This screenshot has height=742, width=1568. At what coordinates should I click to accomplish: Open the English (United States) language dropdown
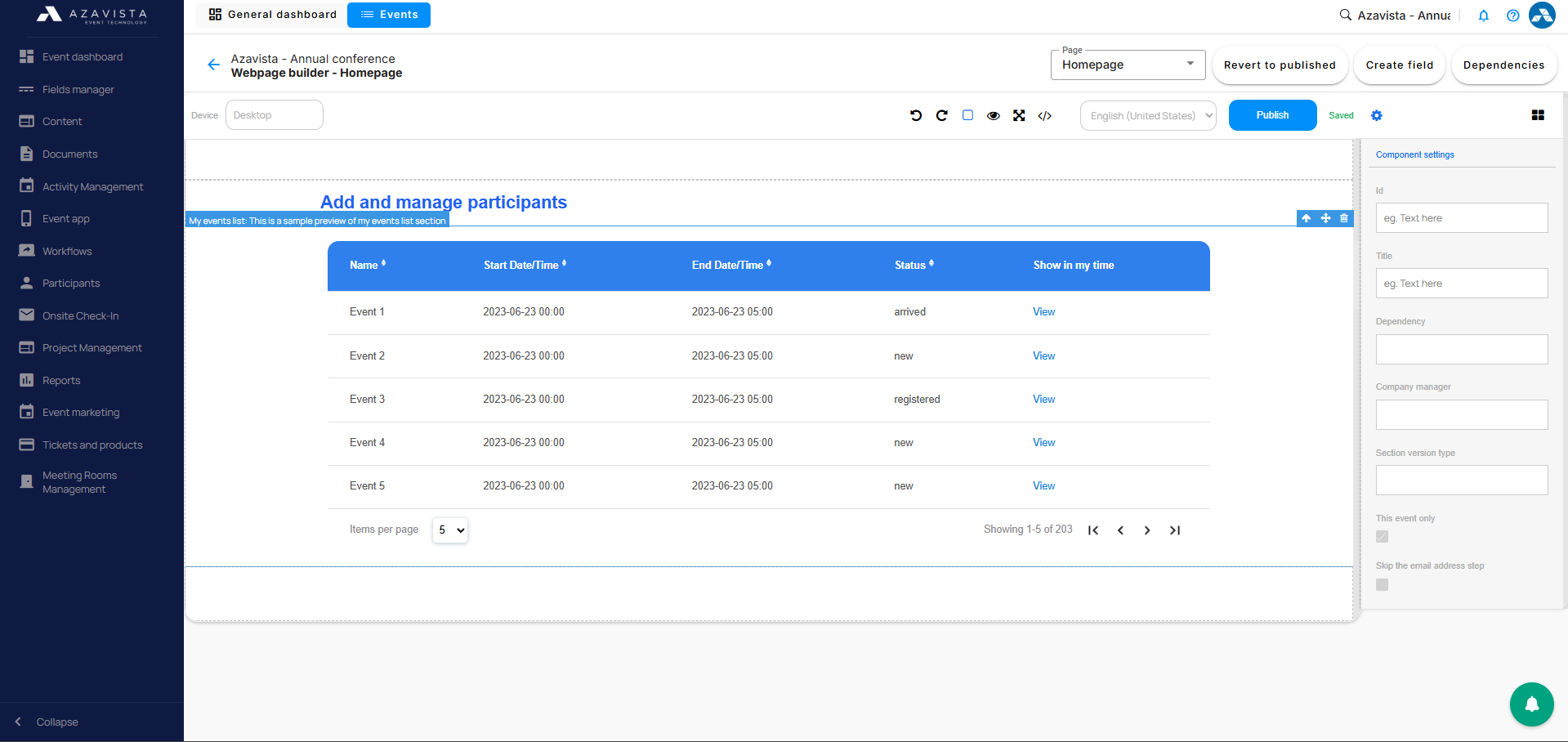[1148, 116]
